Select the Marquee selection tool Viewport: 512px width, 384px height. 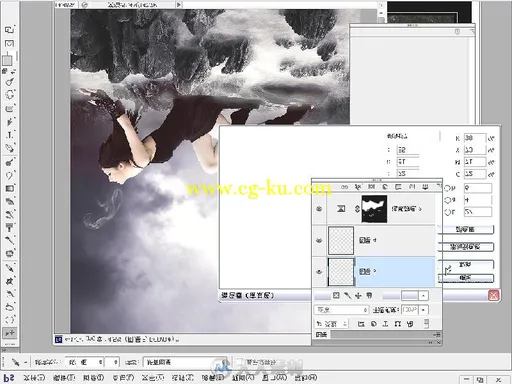9,320
